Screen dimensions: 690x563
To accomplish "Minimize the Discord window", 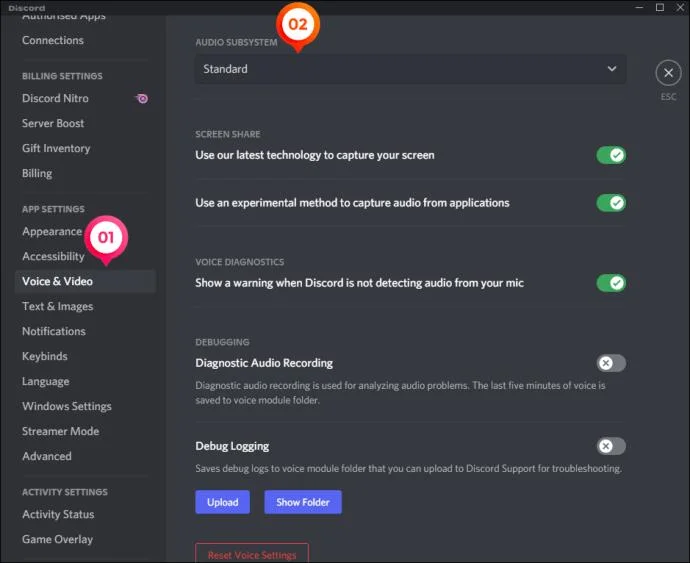I will click(x=639, y=7).
